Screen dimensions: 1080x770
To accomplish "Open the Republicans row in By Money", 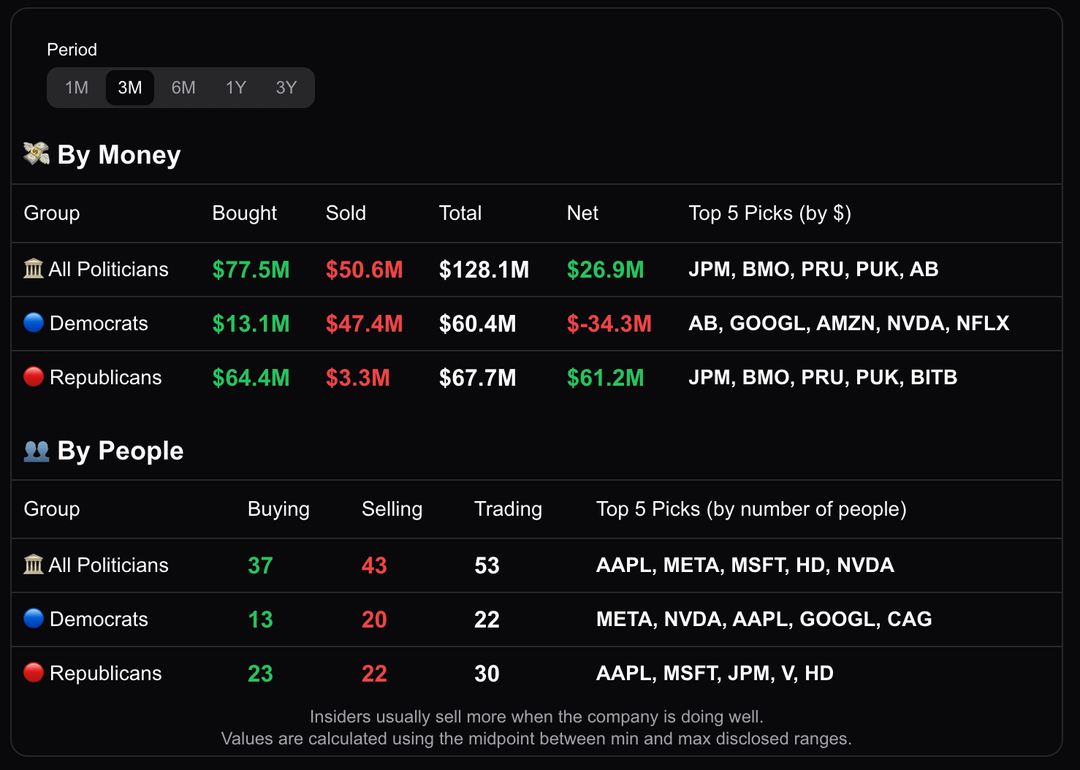I will tap(105, 377).
